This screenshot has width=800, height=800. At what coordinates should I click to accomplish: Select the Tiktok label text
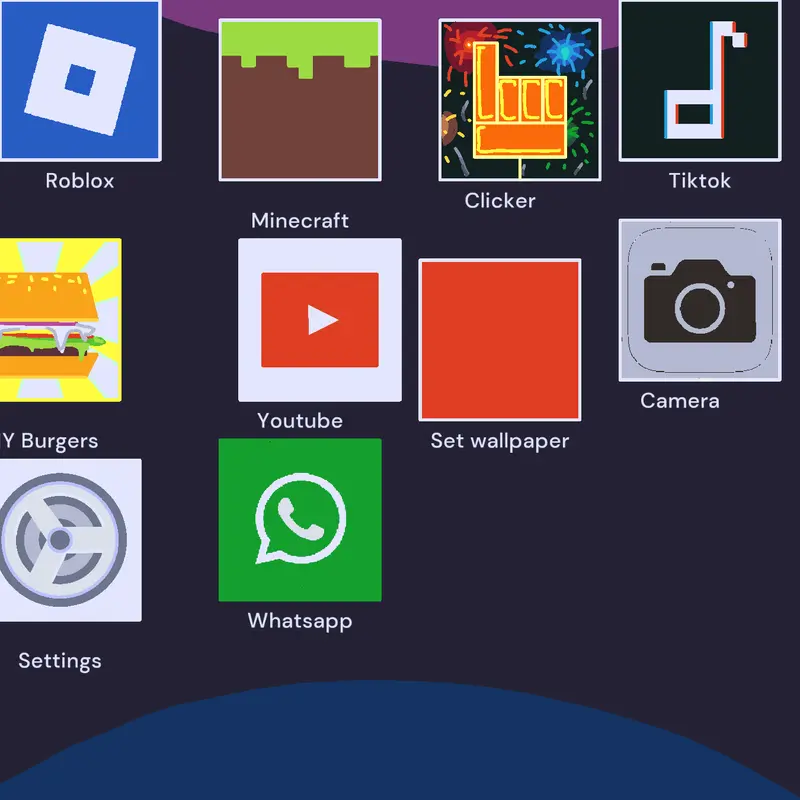700,181
